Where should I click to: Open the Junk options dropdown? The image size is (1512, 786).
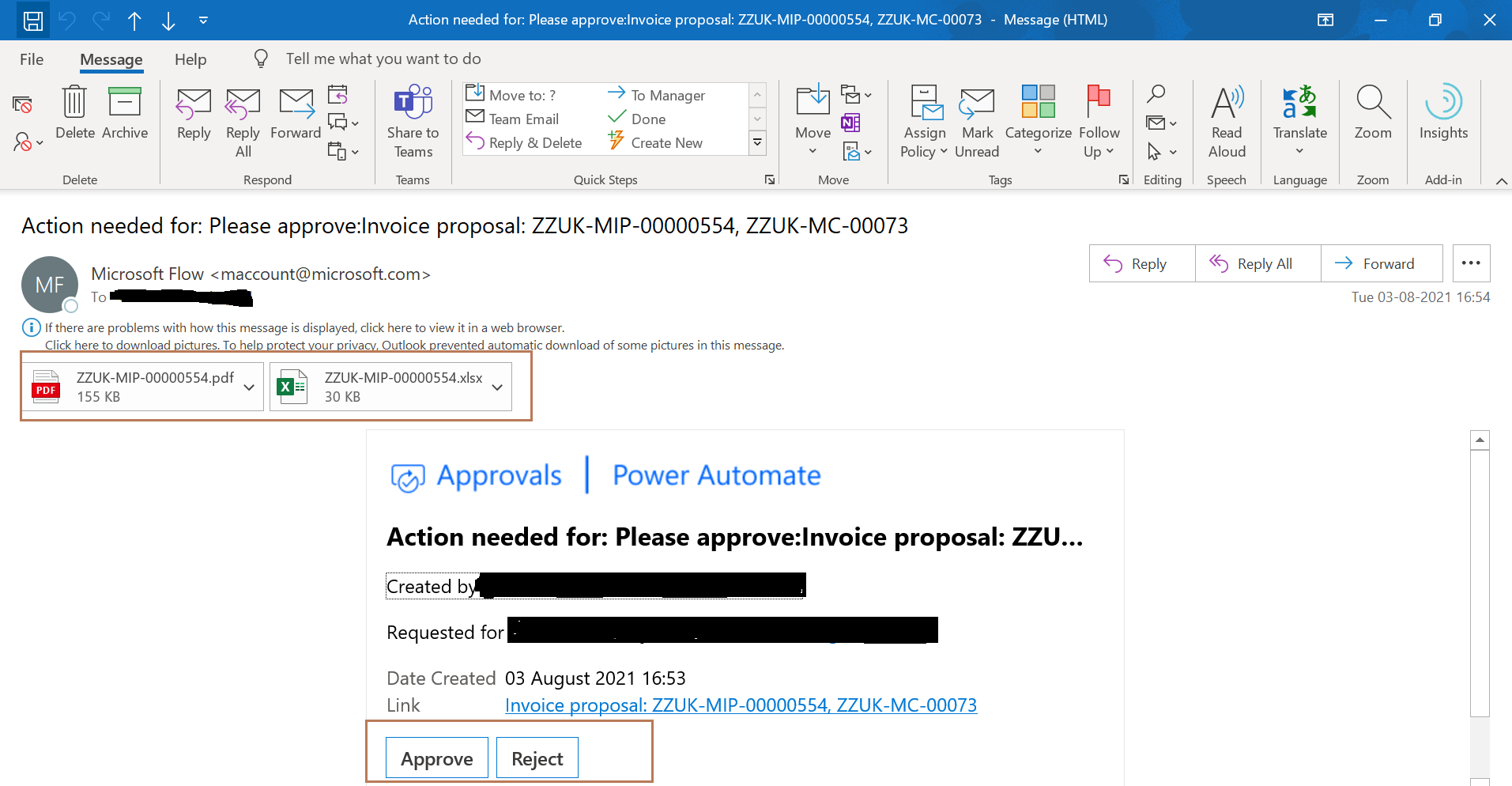pos(28,142)
